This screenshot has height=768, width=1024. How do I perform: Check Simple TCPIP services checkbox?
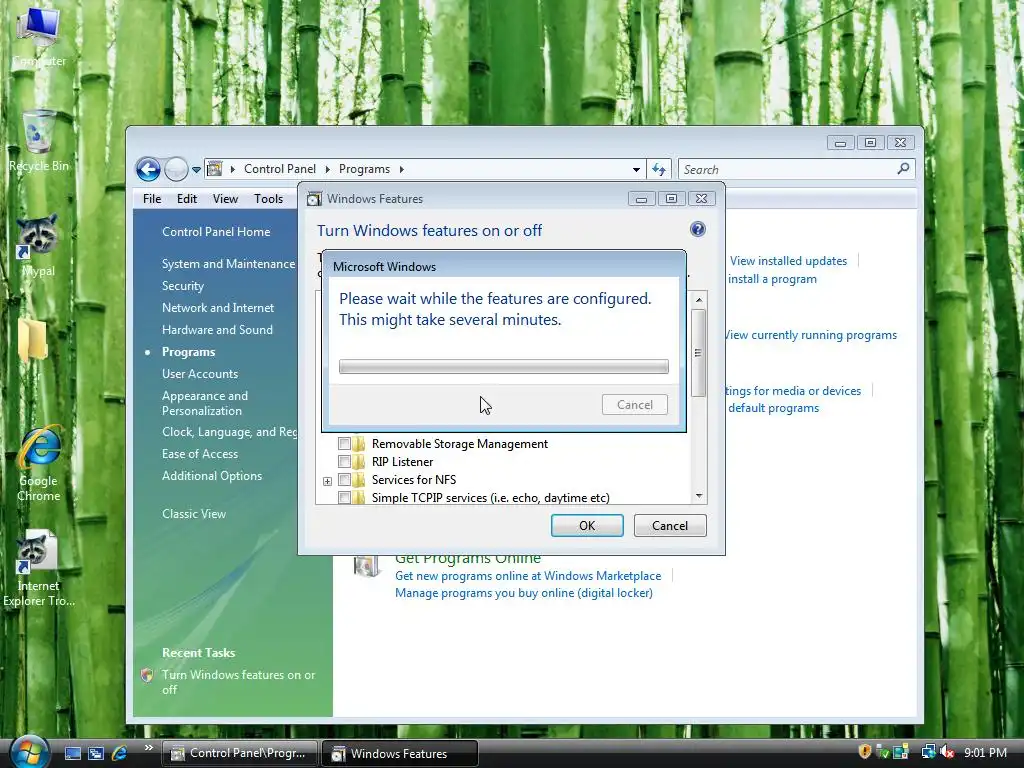344,498
